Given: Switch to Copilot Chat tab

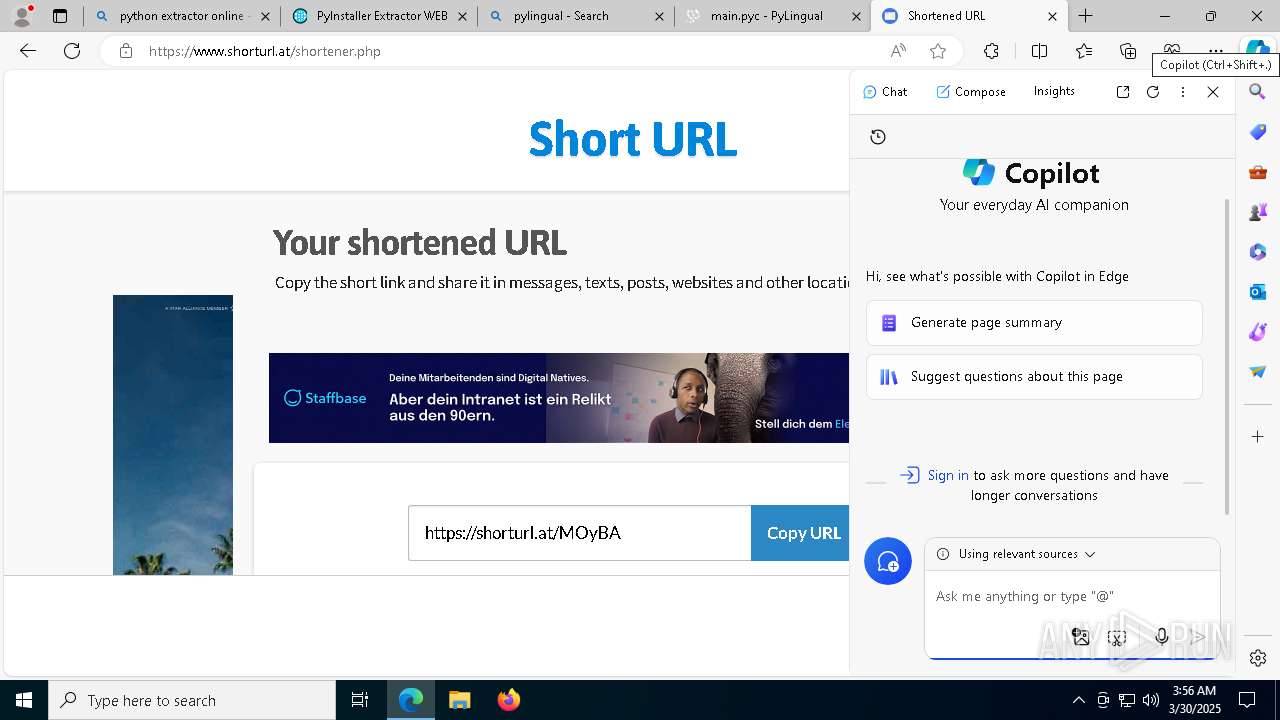Looking at the screenshot, I should [885, 92].
